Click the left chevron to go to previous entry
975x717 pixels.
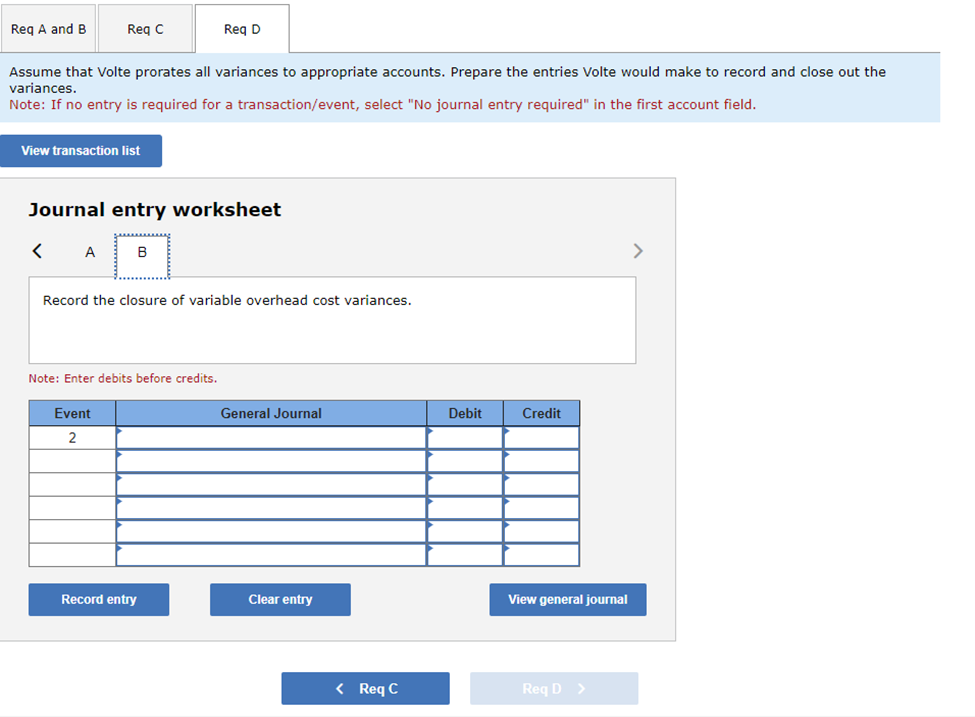coord(37,251)
